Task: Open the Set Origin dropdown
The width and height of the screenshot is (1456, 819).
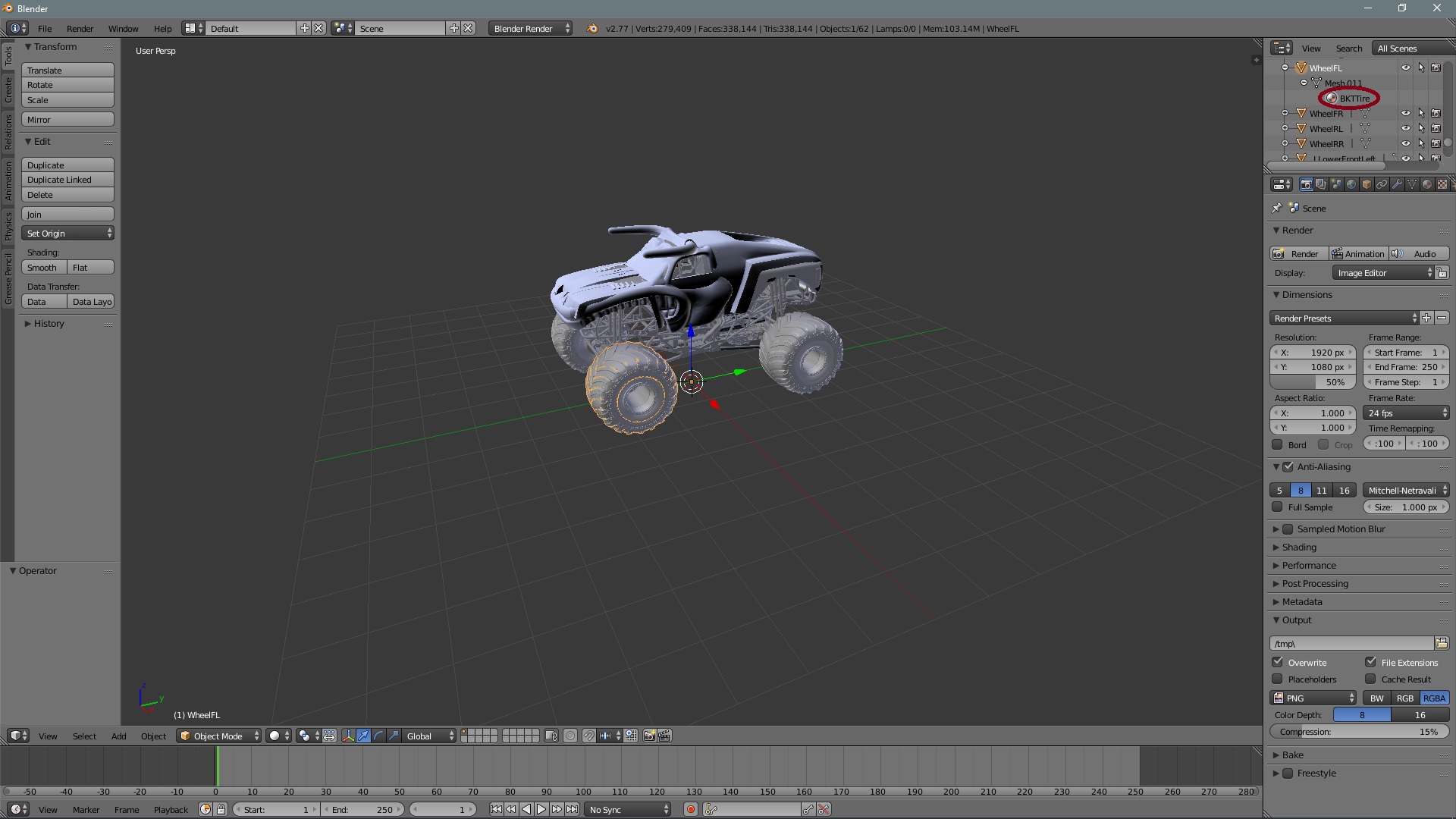Action: tap(67, 234)
